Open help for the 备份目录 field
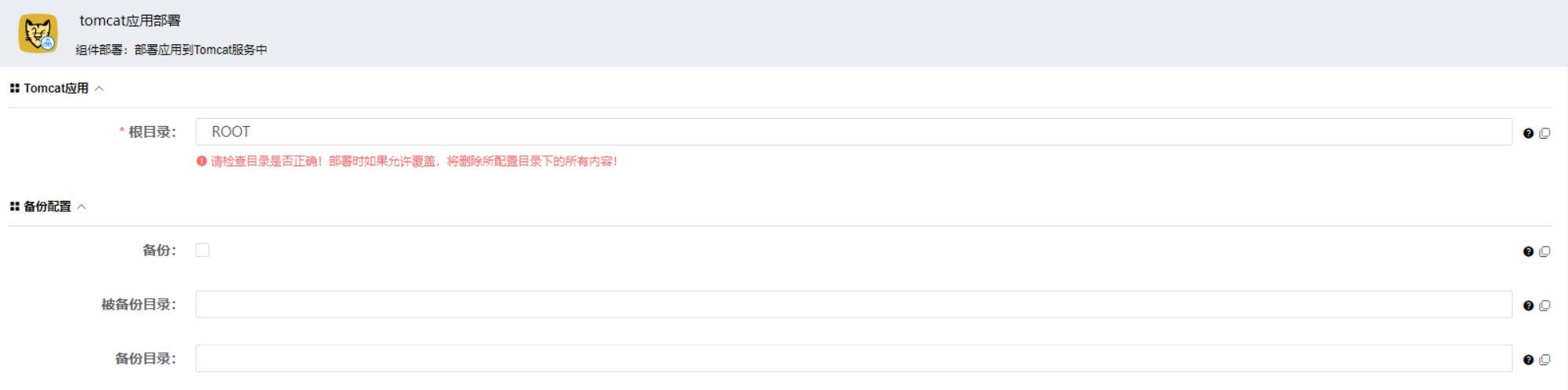This screenshot has width=1568, height=390. (x=1528, y=360)
